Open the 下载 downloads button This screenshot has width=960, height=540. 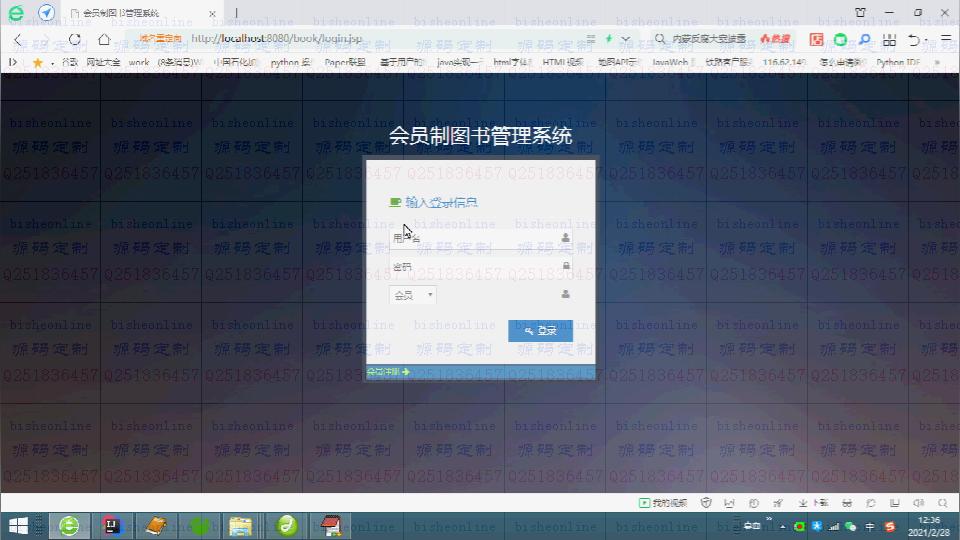pos(813,503)
